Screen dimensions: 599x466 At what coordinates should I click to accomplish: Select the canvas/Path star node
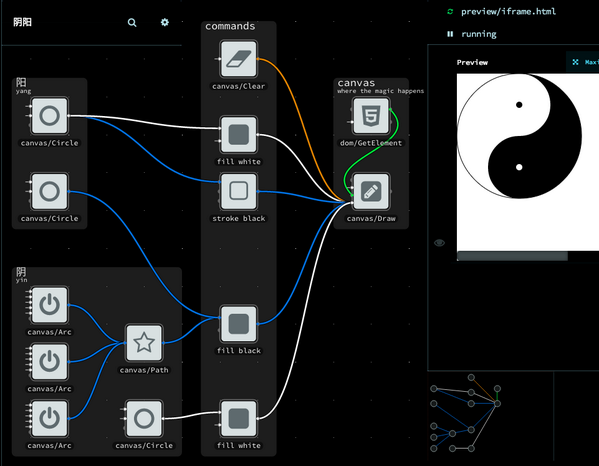pyautogui.click(x=144, y=343)
